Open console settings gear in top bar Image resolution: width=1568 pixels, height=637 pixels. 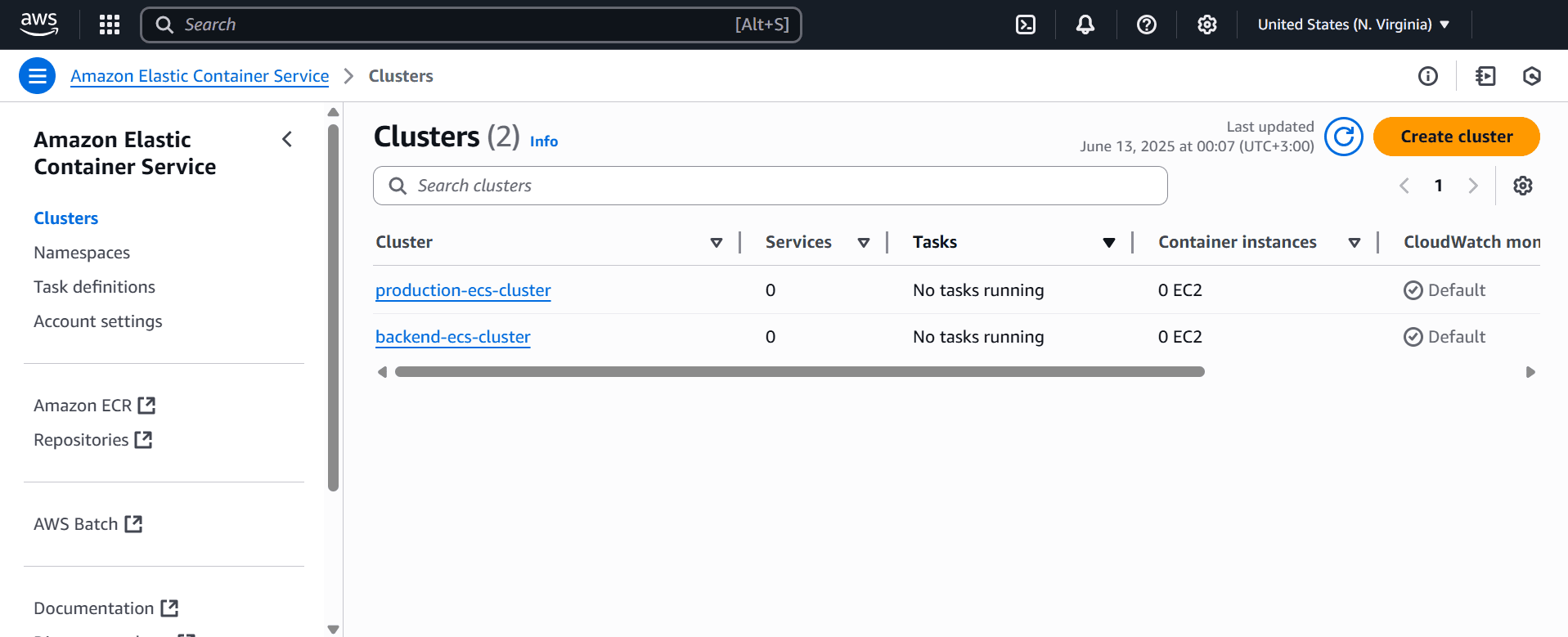[x=1207, y=25]
